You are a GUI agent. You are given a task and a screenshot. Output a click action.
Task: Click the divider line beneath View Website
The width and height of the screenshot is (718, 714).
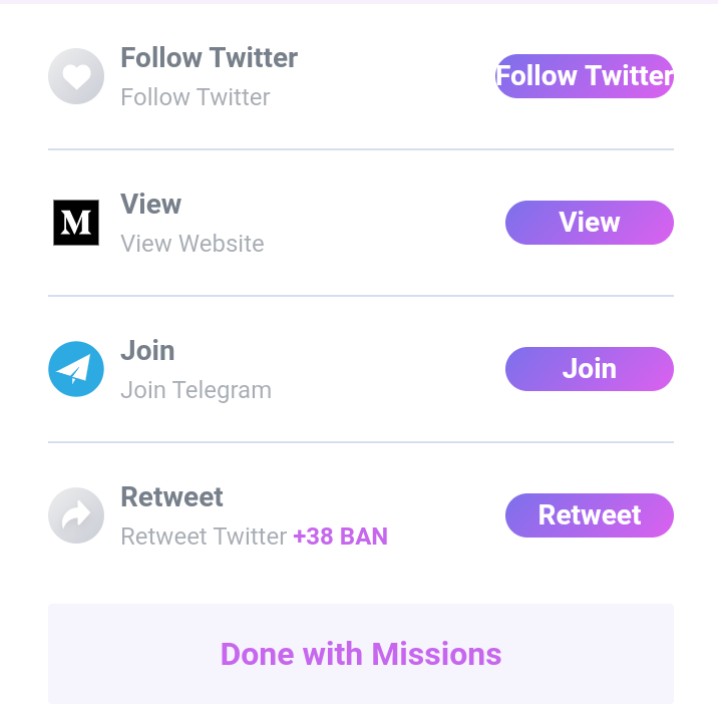tap(361, 296)
